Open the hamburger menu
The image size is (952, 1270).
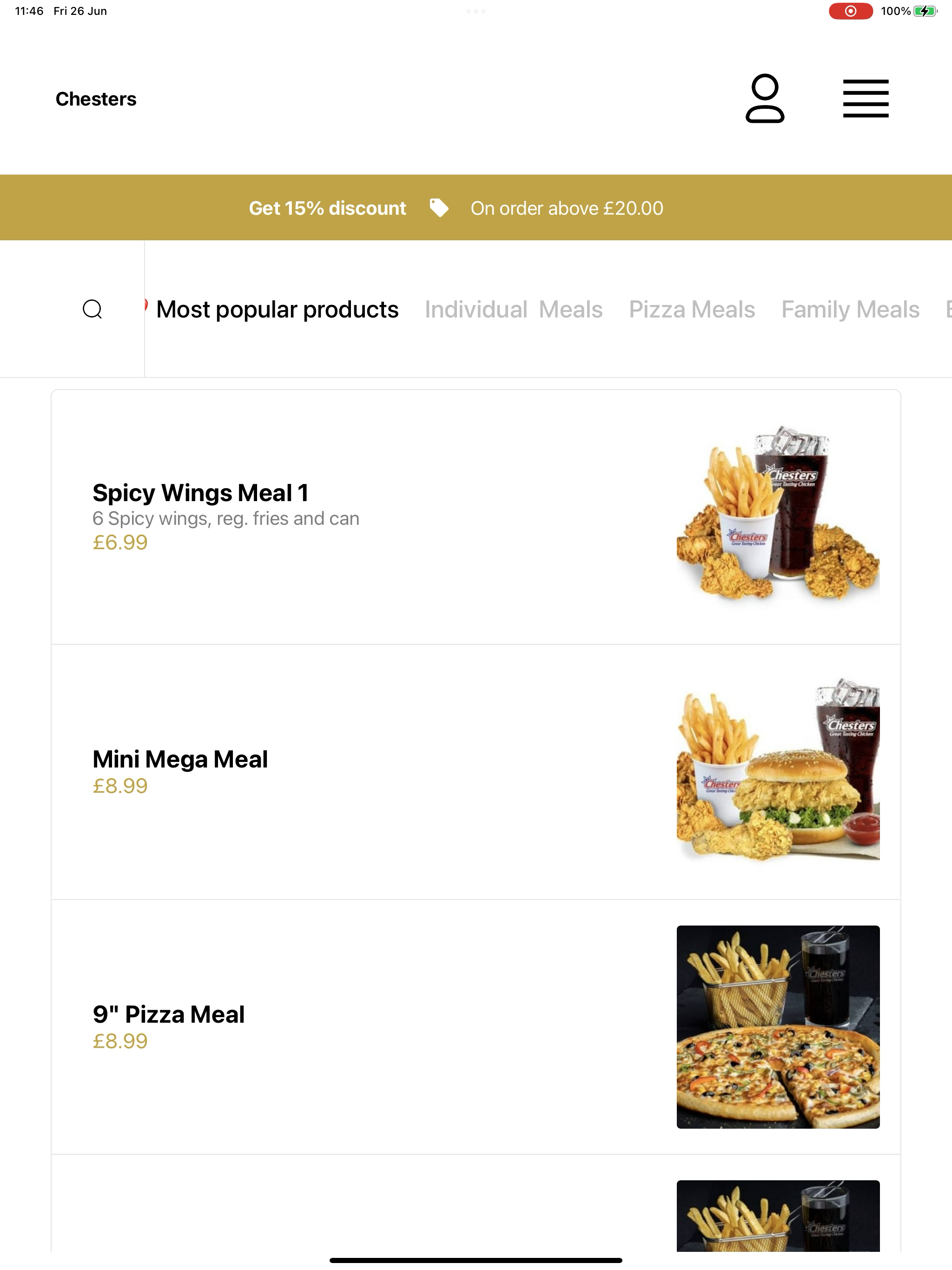tap(866, 99)
